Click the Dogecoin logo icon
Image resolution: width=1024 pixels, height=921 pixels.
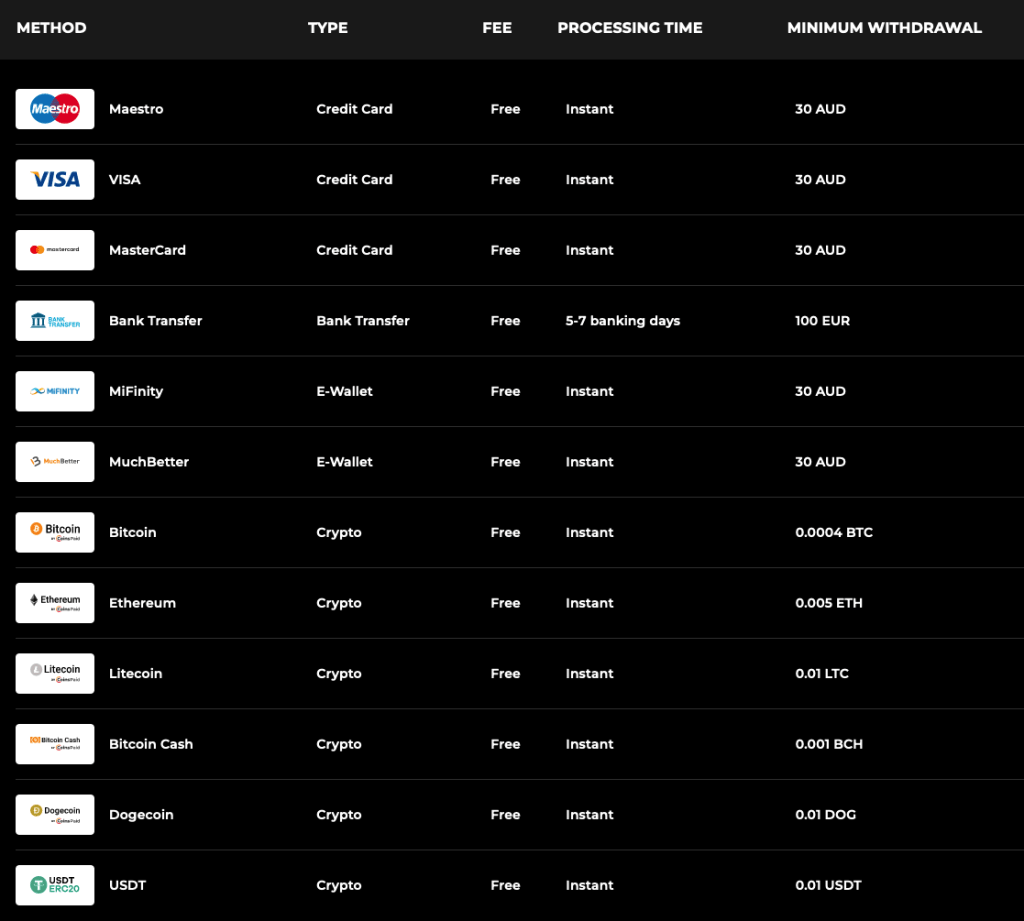point(55,814)
